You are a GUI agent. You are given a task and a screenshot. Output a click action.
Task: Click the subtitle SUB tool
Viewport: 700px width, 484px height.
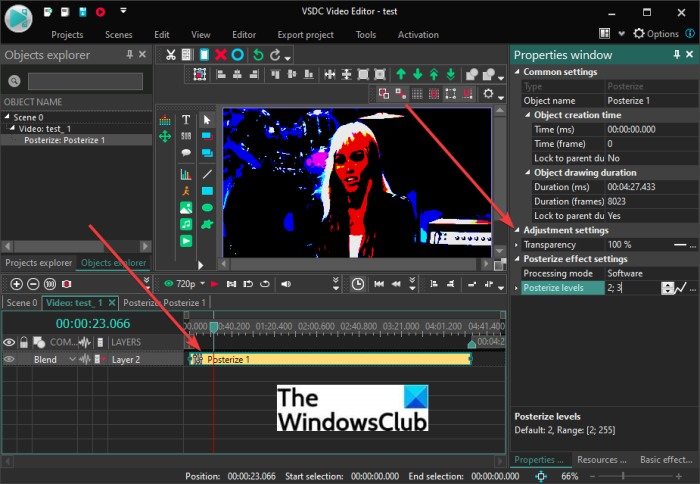click(186, 137)
